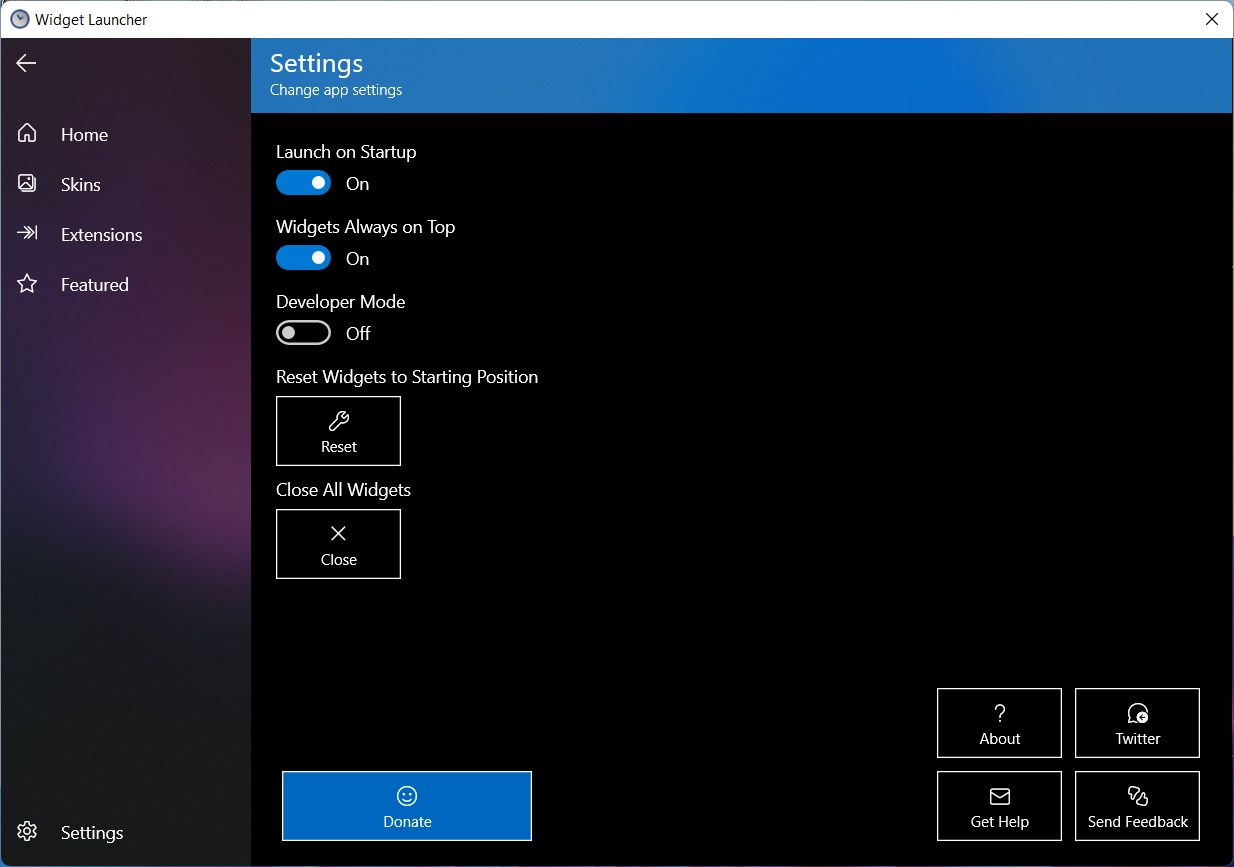Click the Widget Launcher title bar icon
1234x867 pixels.
[x=18, y=18]
